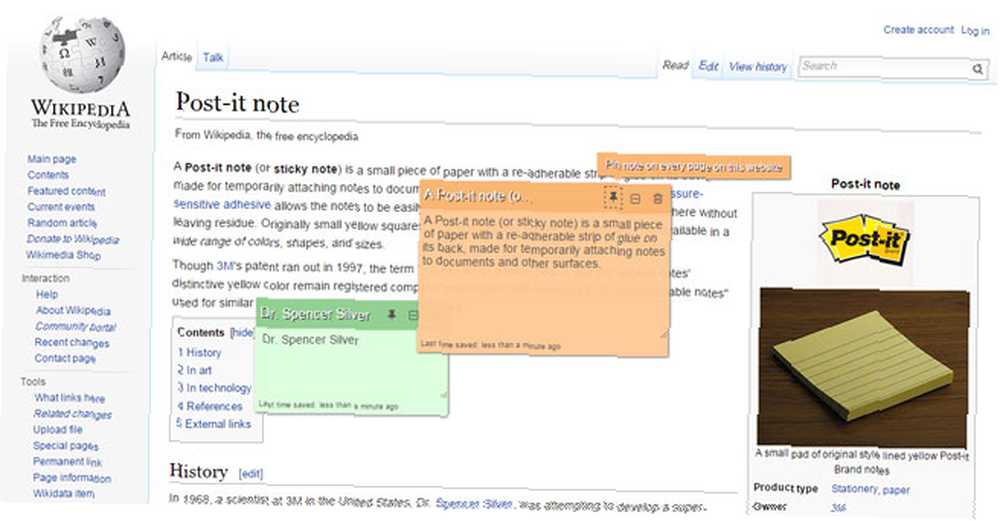Click the orange note's body text

[x=543, y=243]
